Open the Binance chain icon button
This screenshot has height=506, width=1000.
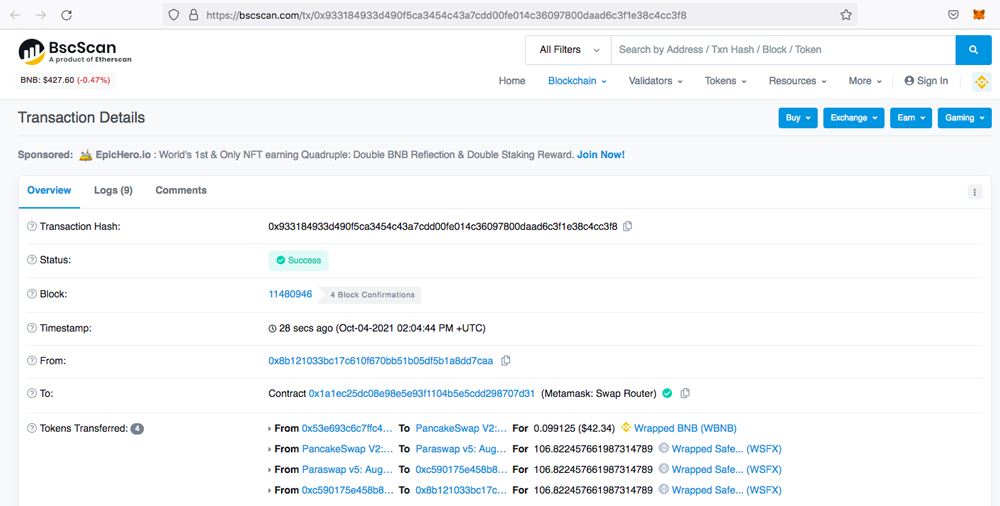coord(982,82)
